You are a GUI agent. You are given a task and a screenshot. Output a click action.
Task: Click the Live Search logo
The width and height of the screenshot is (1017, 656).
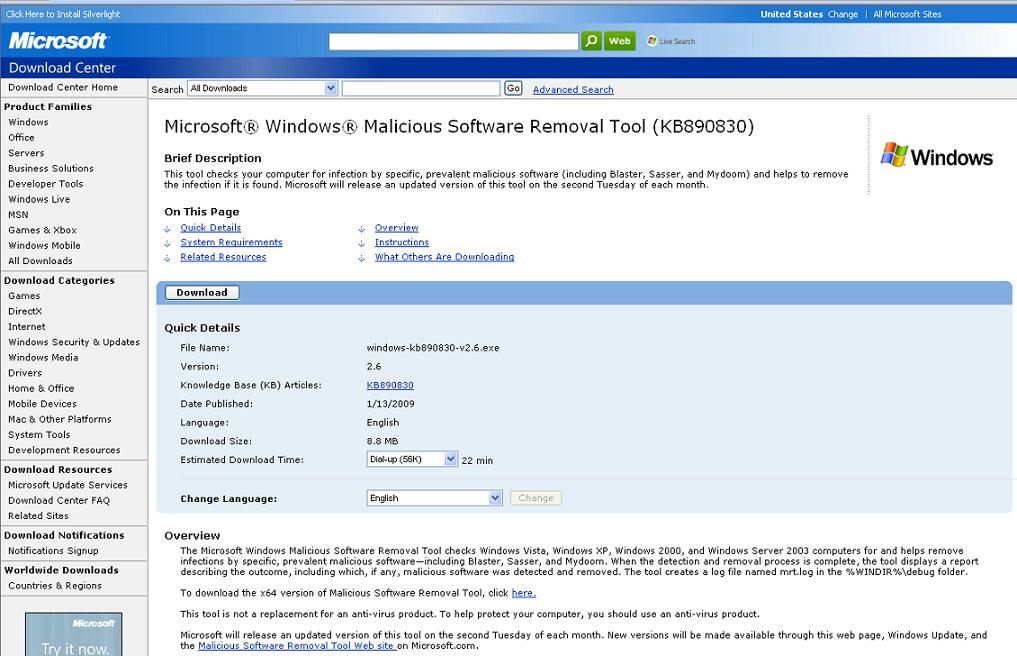point(671,41)
